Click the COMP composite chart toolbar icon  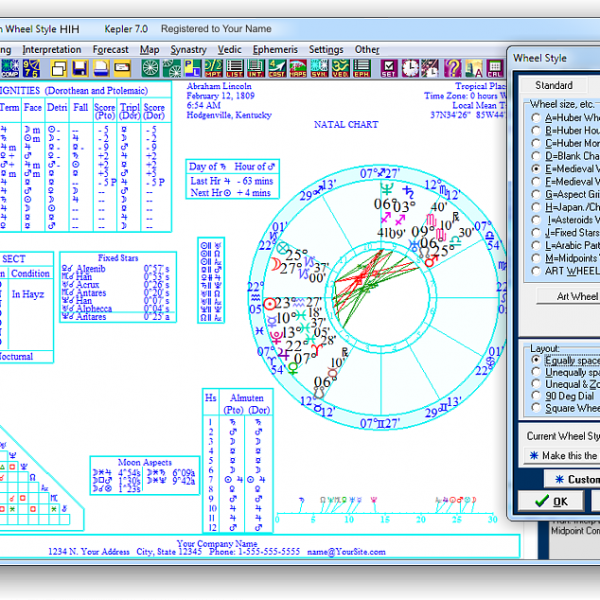tap(8, 68)
